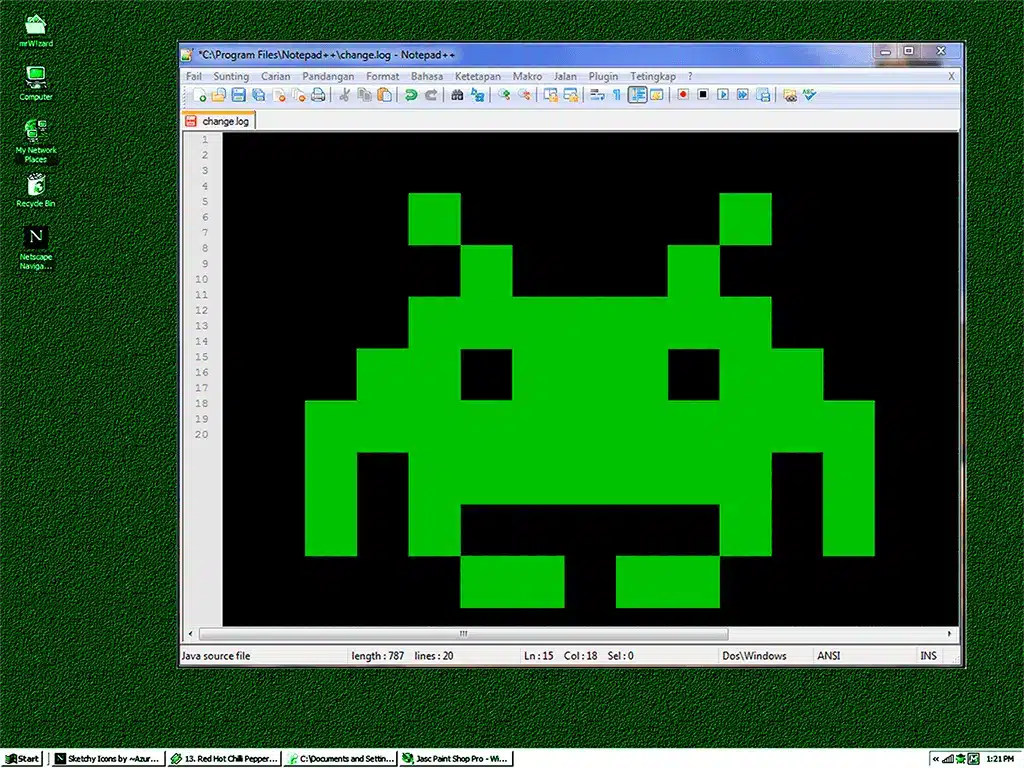The image size is (1024, 768).
Task: Run macro multiple times icon
Action: click(x=743, y=95)
